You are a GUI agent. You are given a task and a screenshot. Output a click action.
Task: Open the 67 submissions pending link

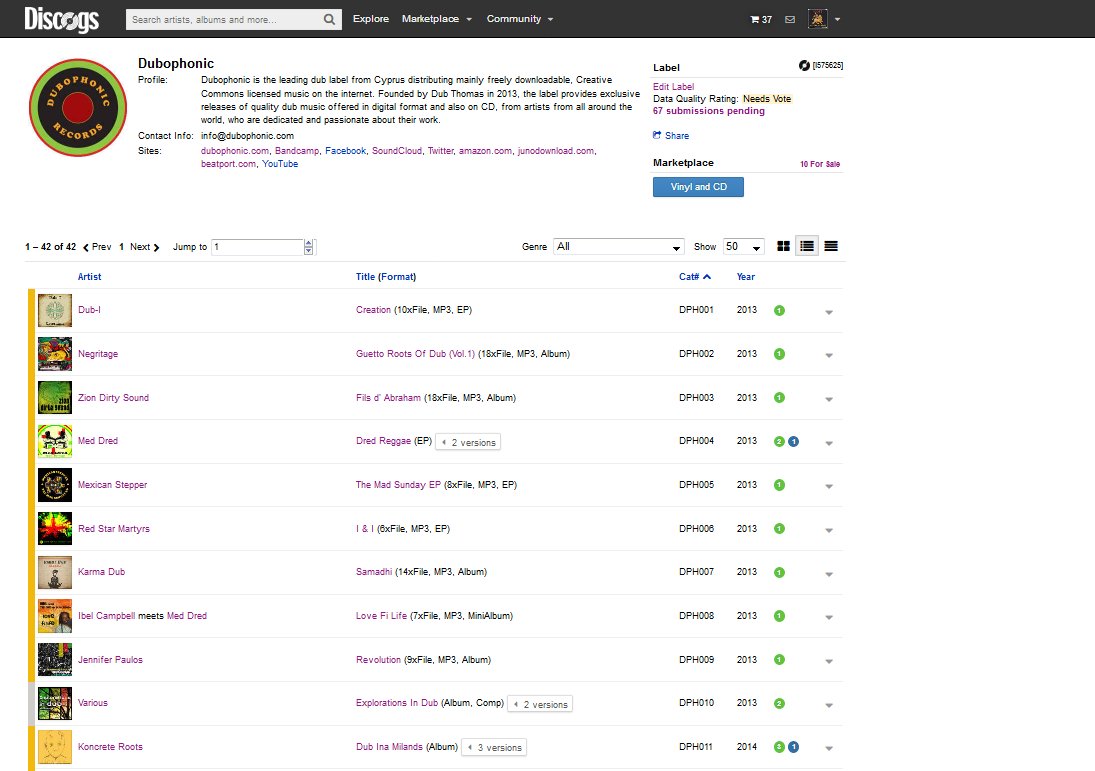(x=709, y=110)
